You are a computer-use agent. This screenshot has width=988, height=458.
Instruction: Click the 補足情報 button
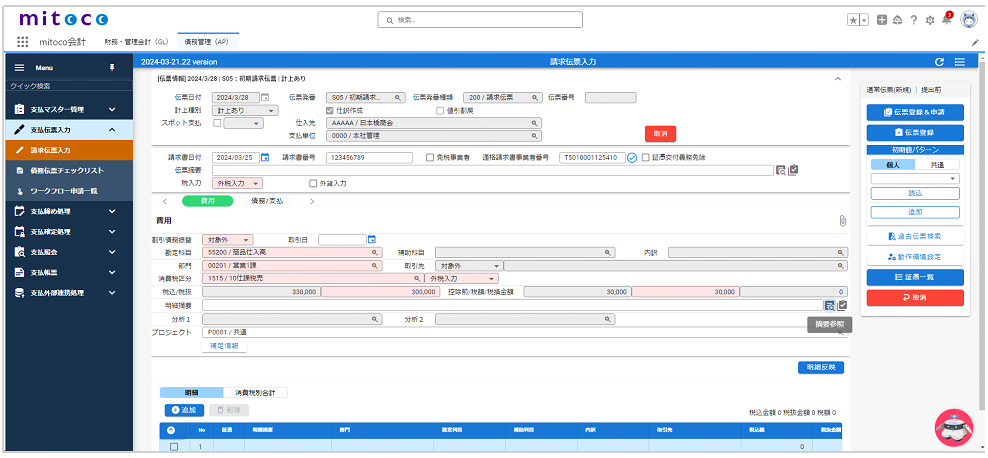[x=224, y=346]
